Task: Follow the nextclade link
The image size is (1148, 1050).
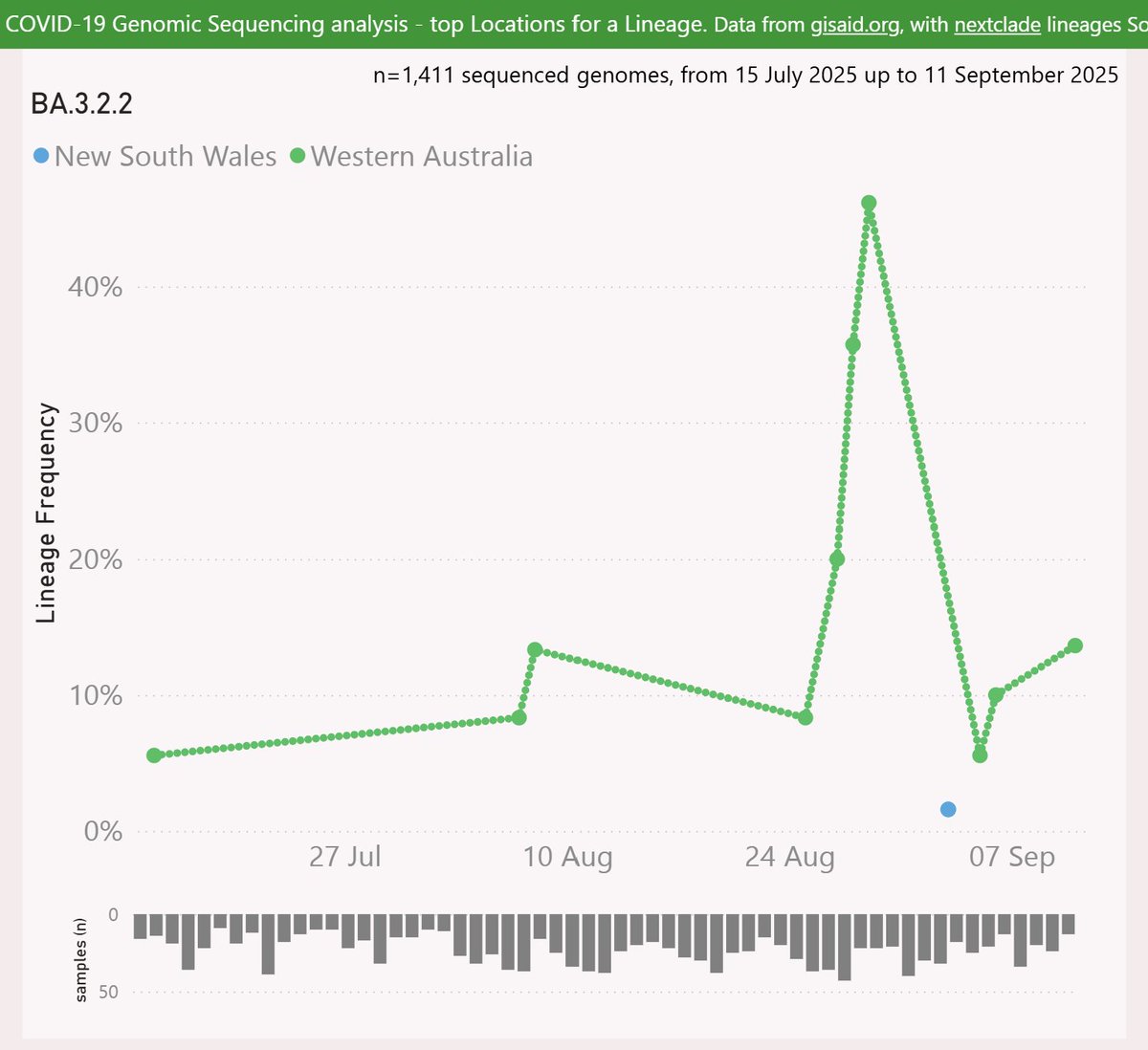Action: tap(996, 25)
